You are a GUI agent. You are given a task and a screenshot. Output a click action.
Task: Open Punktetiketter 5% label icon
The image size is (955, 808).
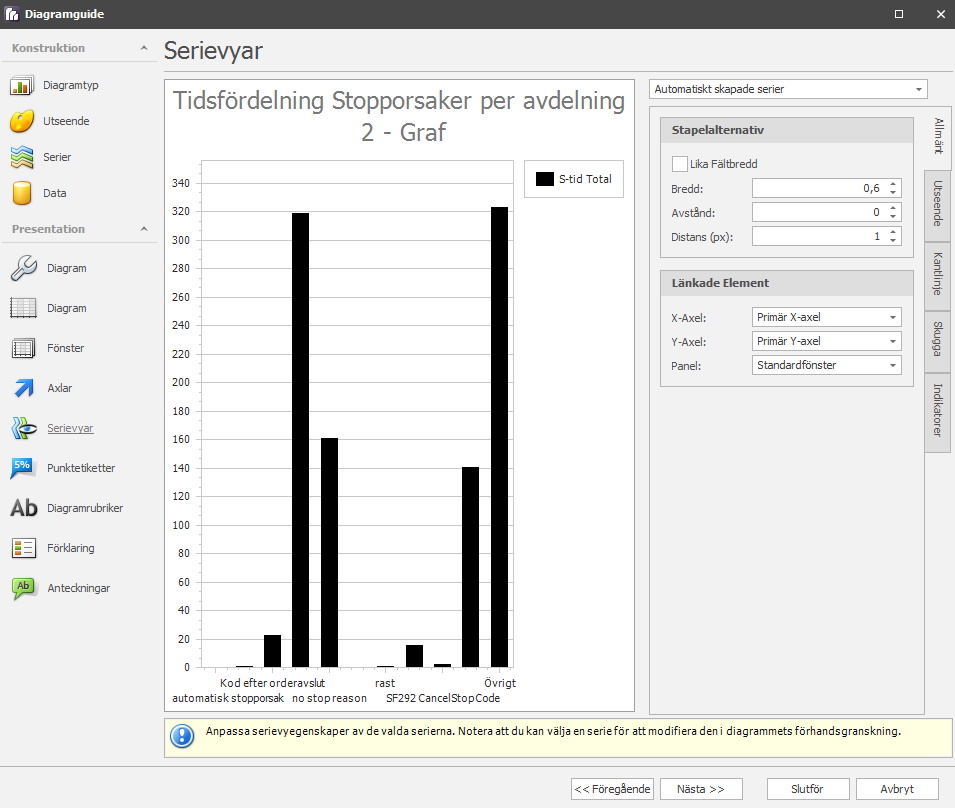point(24,468)
